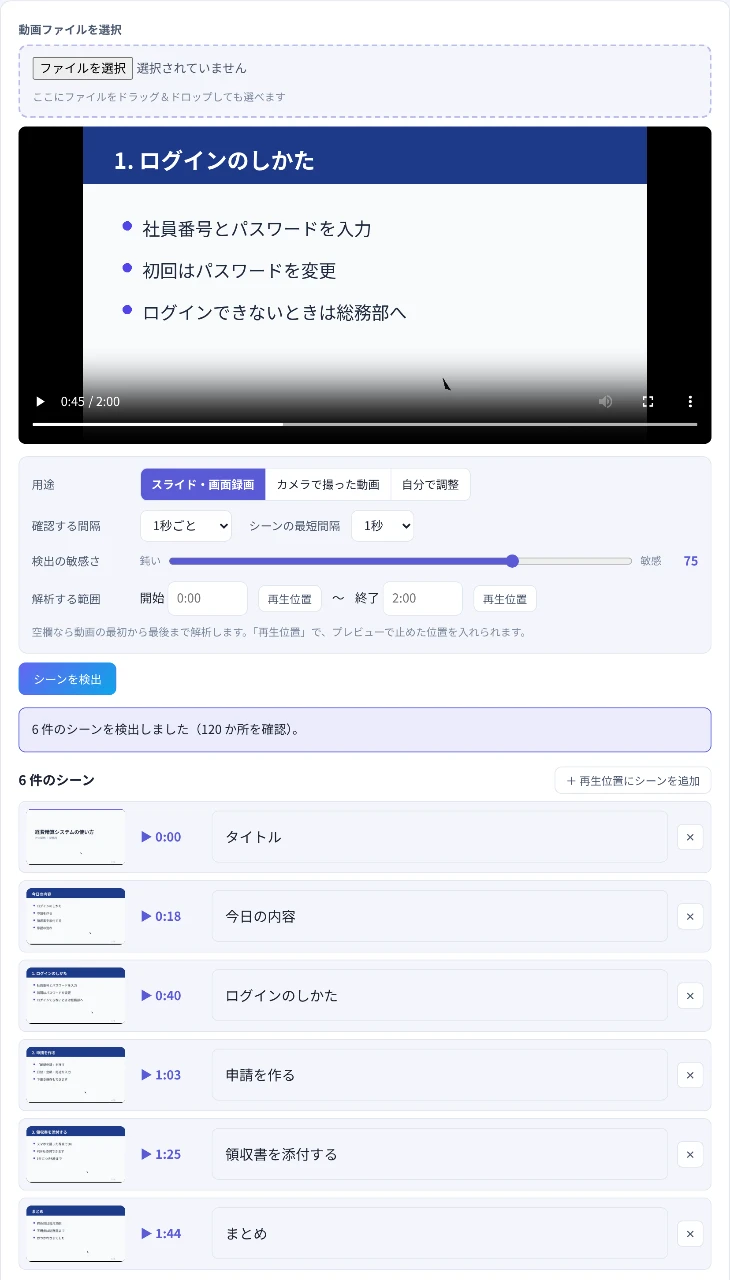Set start with the 再生位置 button beside 開始
Viewport: 730px width, 1280px height.
[290, 599]
